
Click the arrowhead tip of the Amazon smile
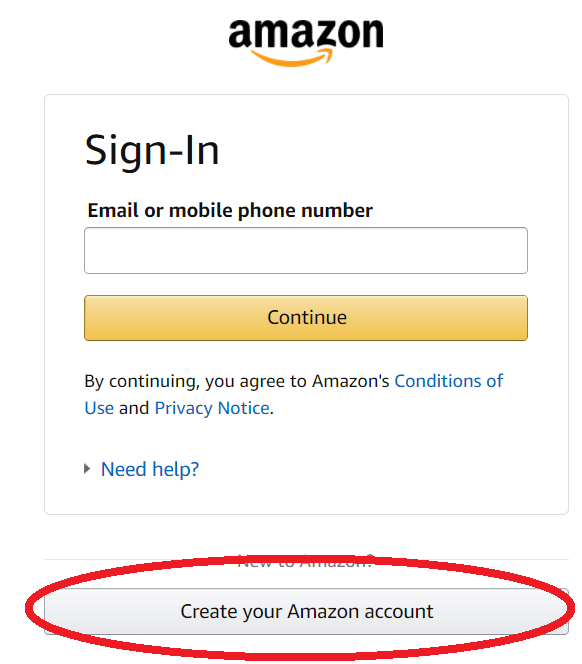tap(328, 54)
